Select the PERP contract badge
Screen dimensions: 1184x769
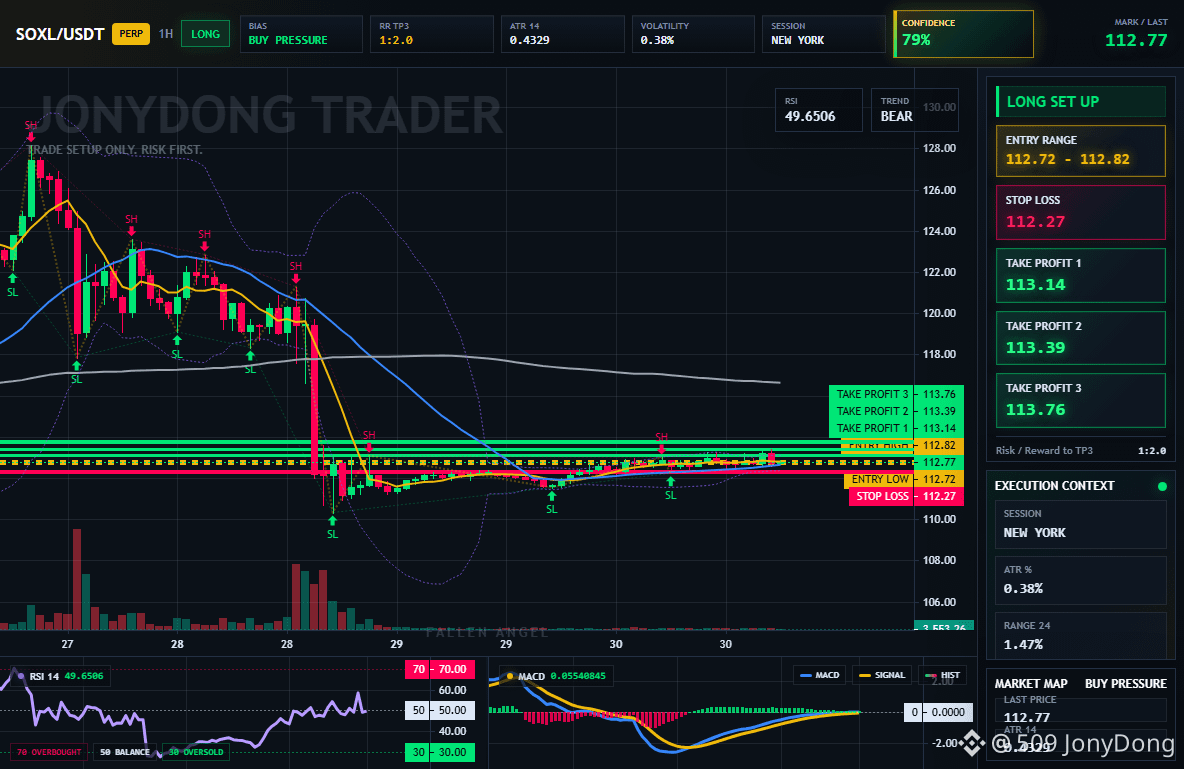131,34
